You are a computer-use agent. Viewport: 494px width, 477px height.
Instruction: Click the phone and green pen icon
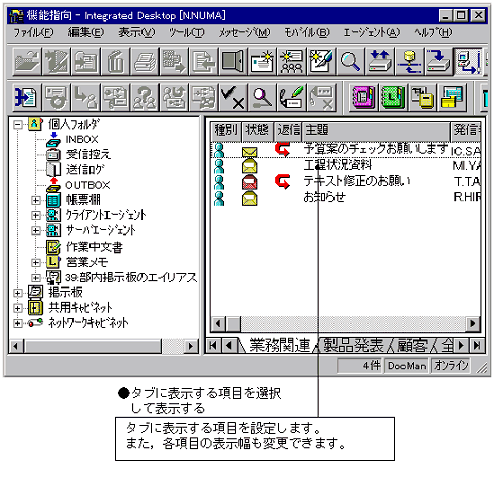[292, 97]
